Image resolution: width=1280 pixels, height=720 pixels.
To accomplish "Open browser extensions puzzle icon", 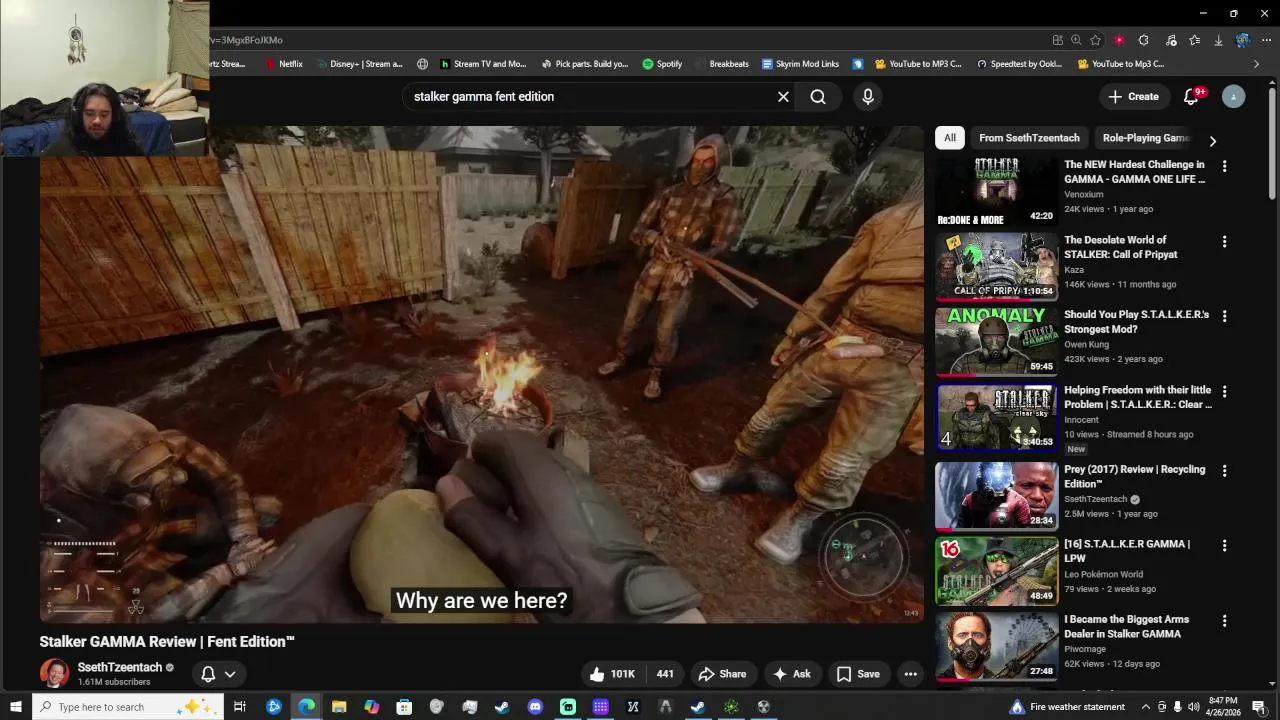I will [x=1143, y=40].
